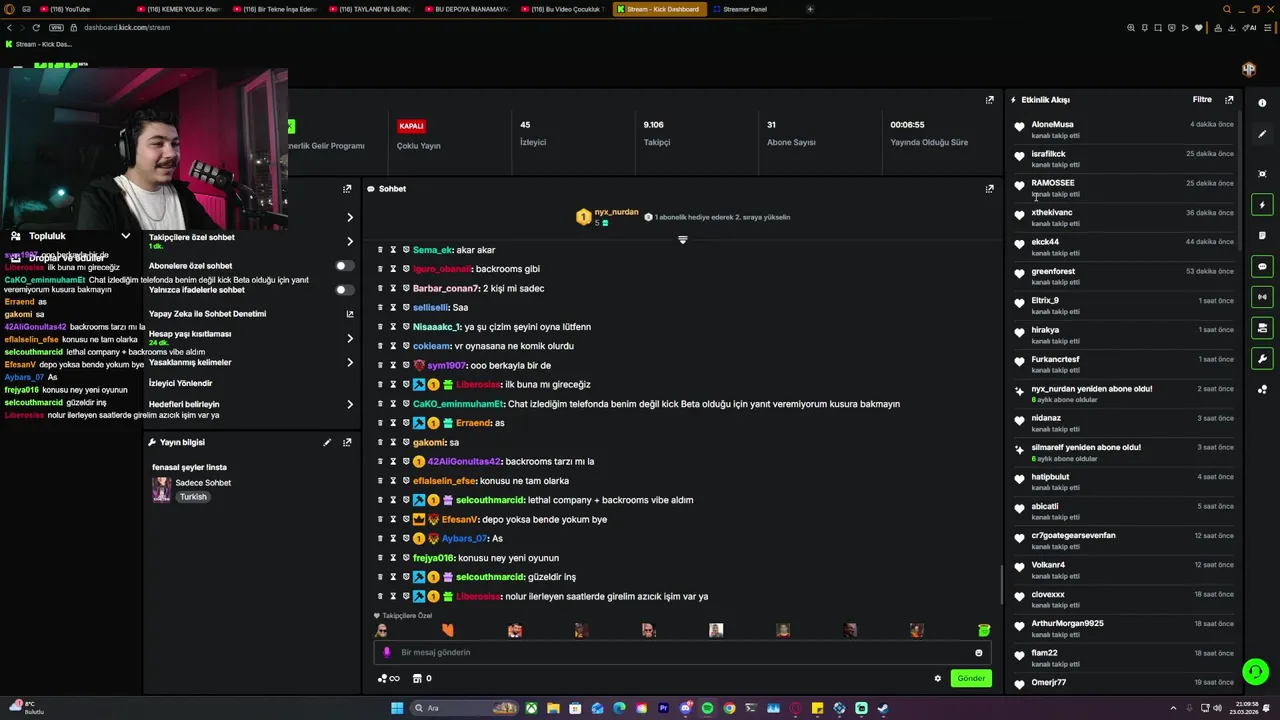Image resolution: width=1280 pixels, height=720 pixels.
Task: Expand Yasaklanmış kelimeler settings
Action: pos(350,362)
